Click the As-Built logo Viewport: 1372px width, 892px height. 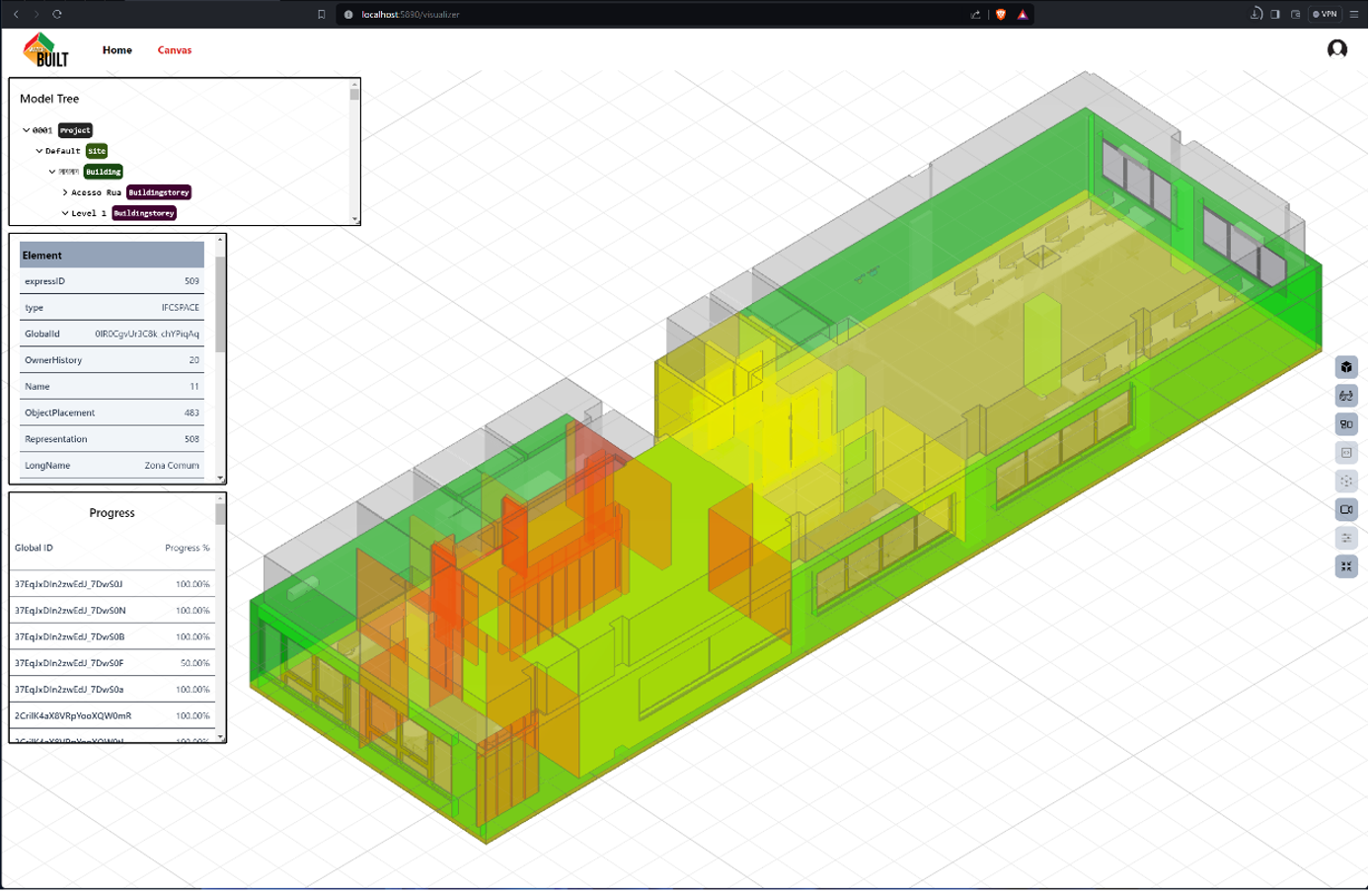[x=46, y=50]
